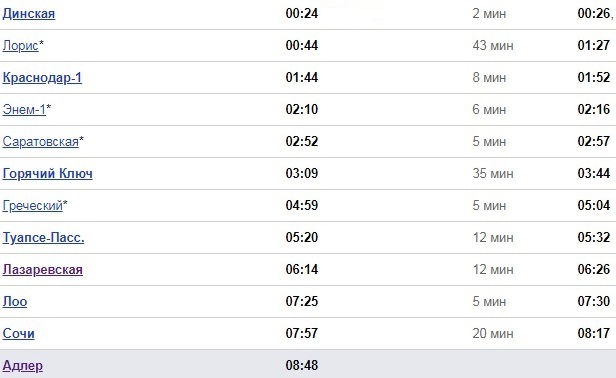Open the Туапсе-Пасс. station link
Image resolution: width=616 pixels, height=378 pixels.
[x=43, y=238]
